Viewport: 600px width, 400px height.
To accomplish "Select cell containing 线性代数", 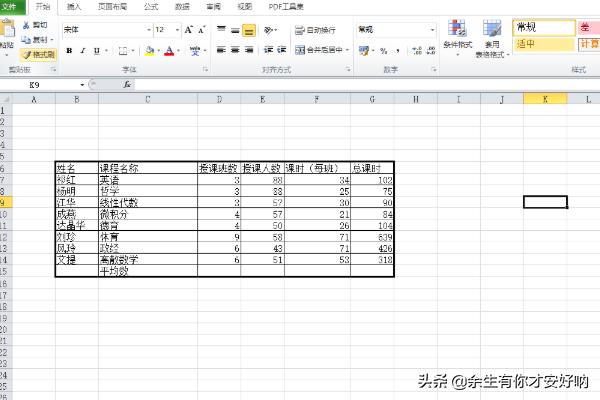I will (x=148, y=202).
